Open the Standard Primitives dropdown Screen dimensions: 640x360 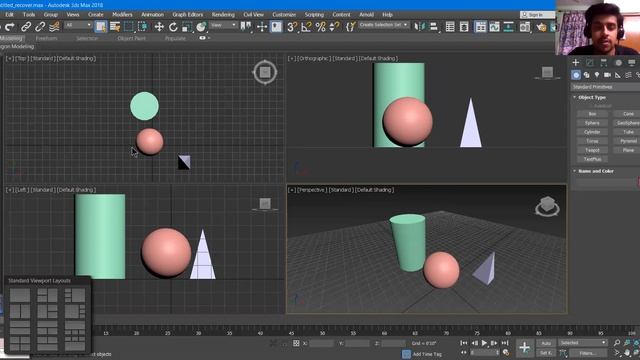pos(605,87)
